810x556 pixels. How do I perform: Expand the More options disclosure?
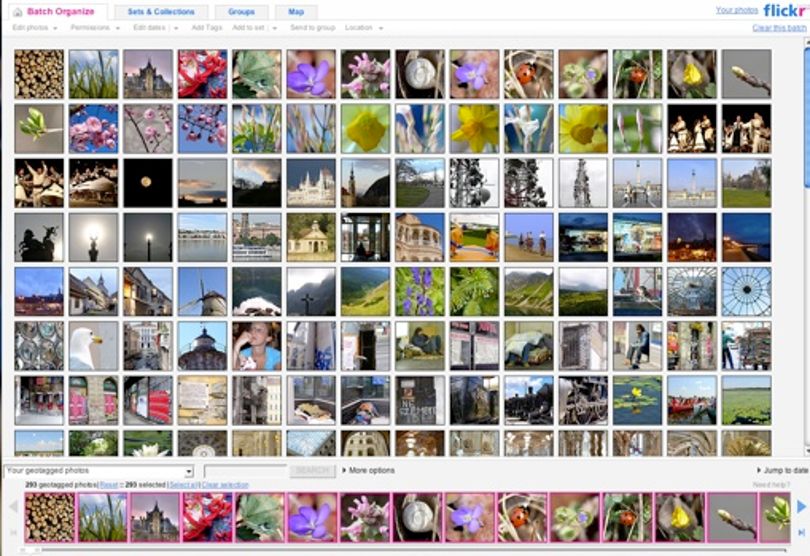368,471
